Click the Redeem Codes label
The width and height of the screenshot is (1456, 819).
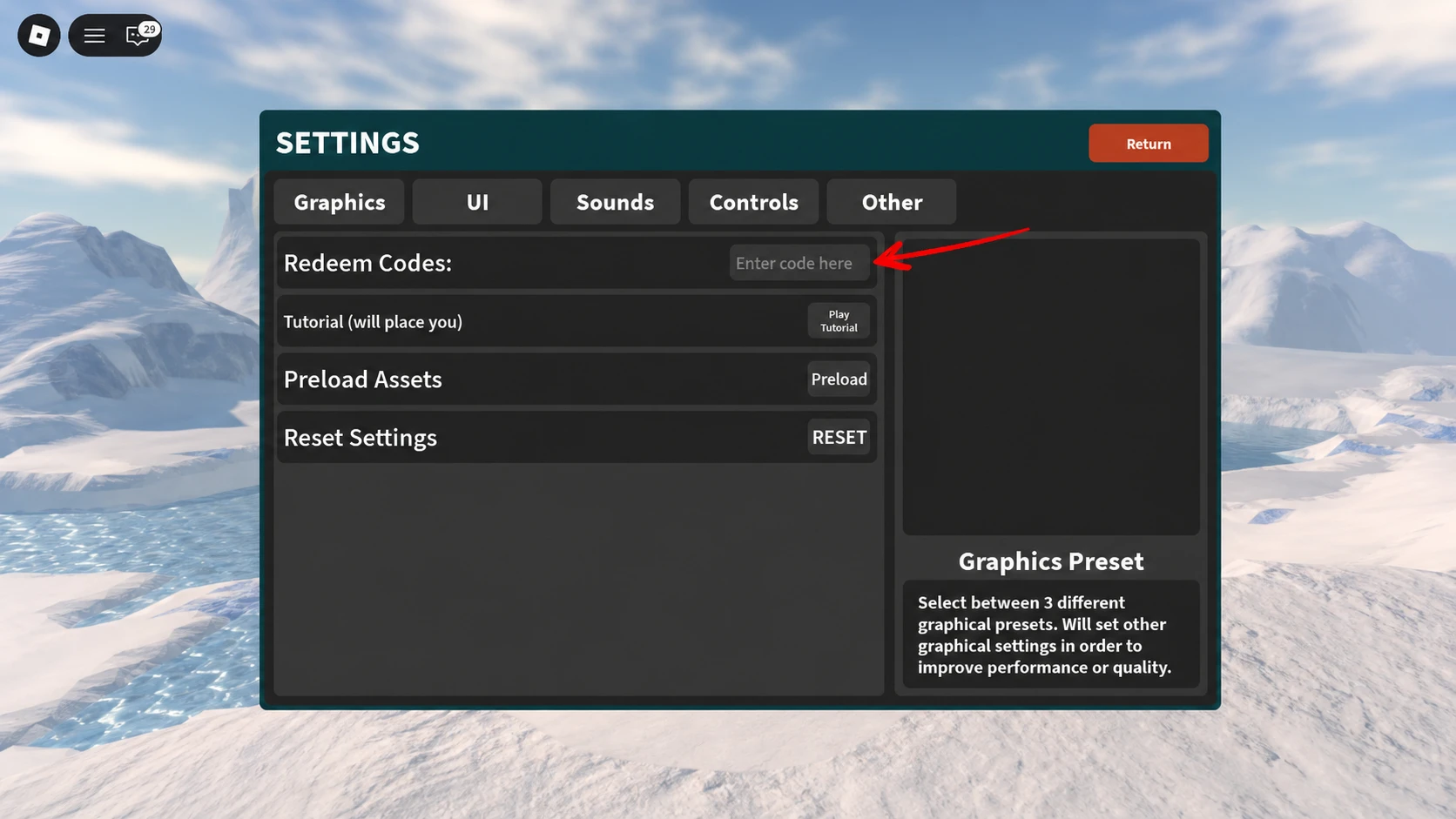tap(367, 263)
